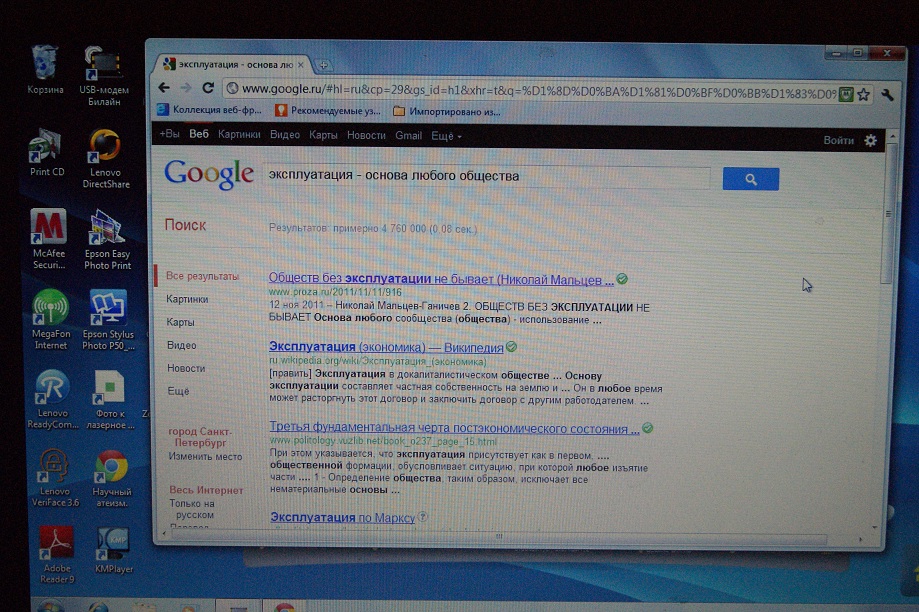Click green checkmark beside Википедия result
This screenshot has width=919, height=612.
(512, 347)
